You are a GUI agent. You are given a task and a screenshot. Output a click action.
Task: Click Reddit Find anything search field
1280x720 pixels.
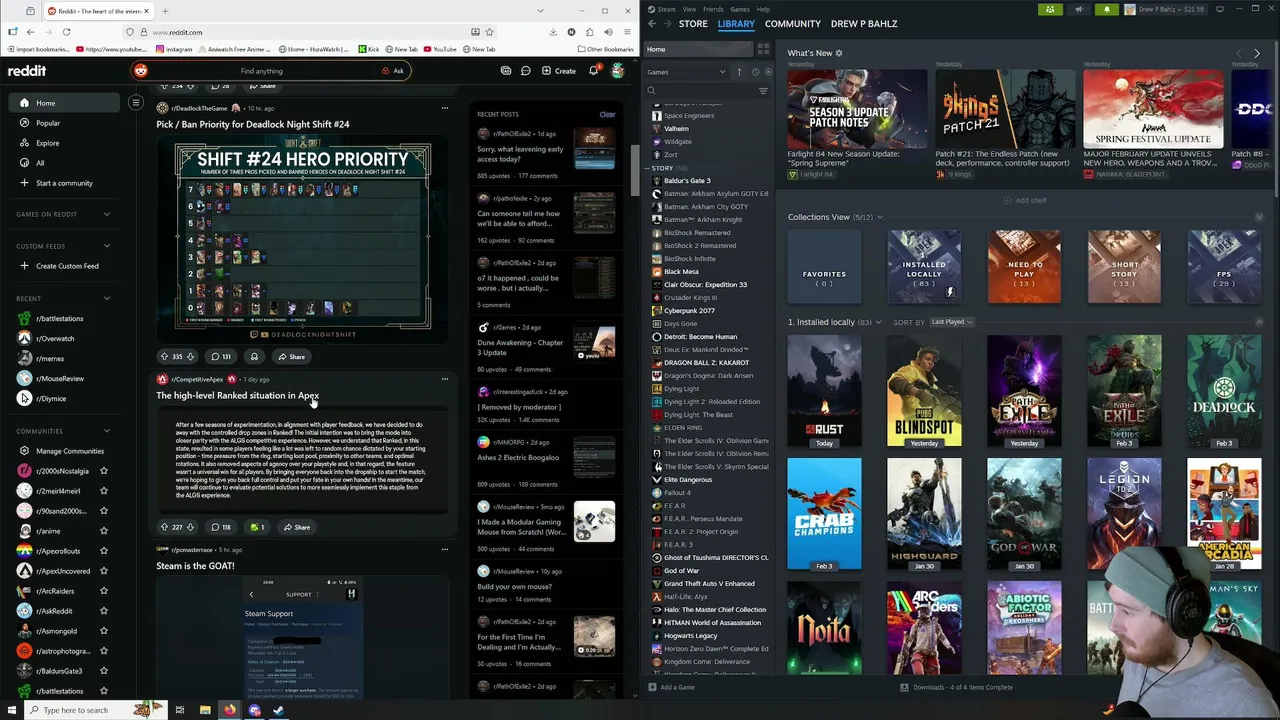click(x=261, y=71)
